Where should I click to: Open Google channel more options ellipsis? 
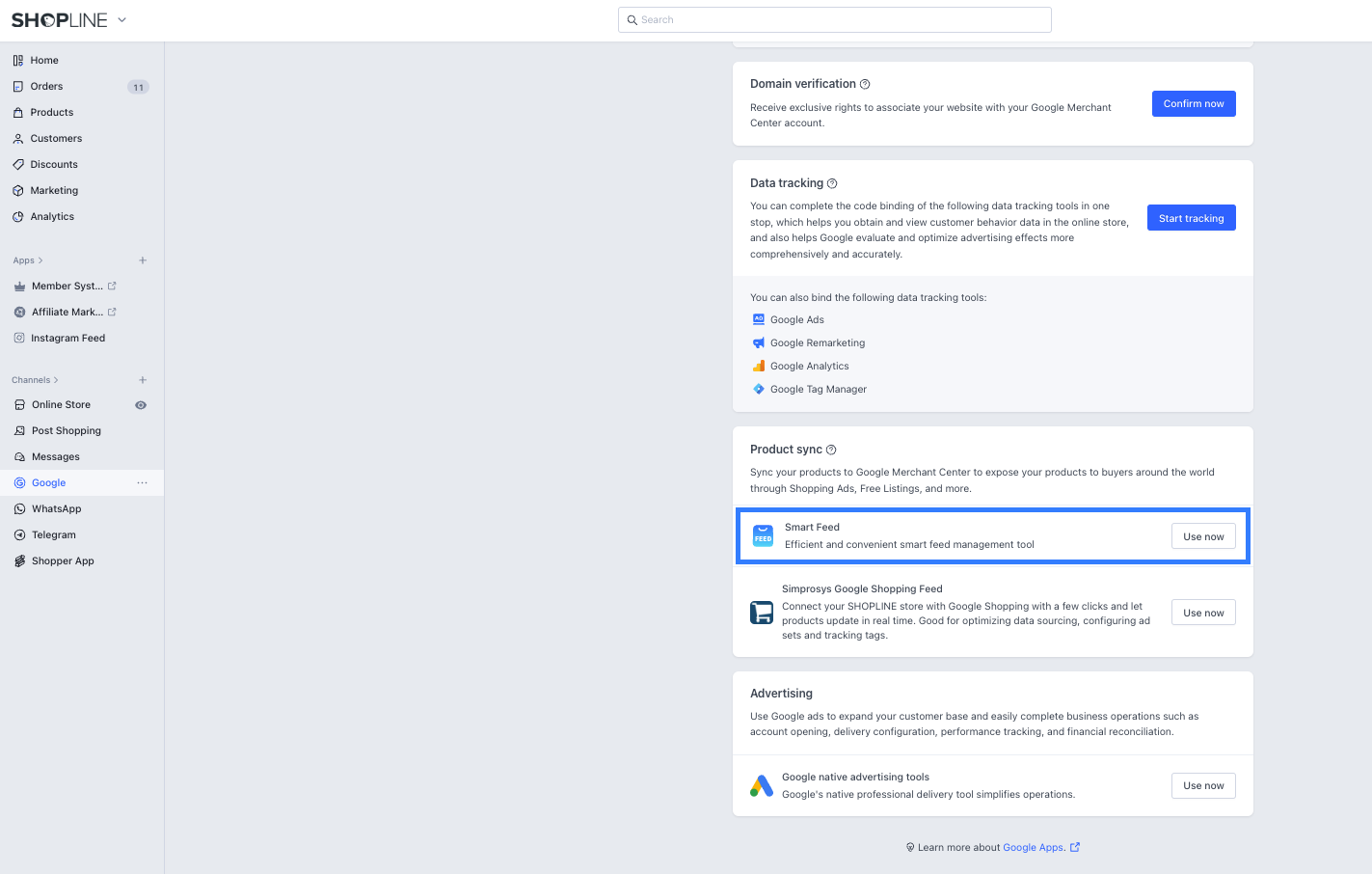(x=143, y=482)
